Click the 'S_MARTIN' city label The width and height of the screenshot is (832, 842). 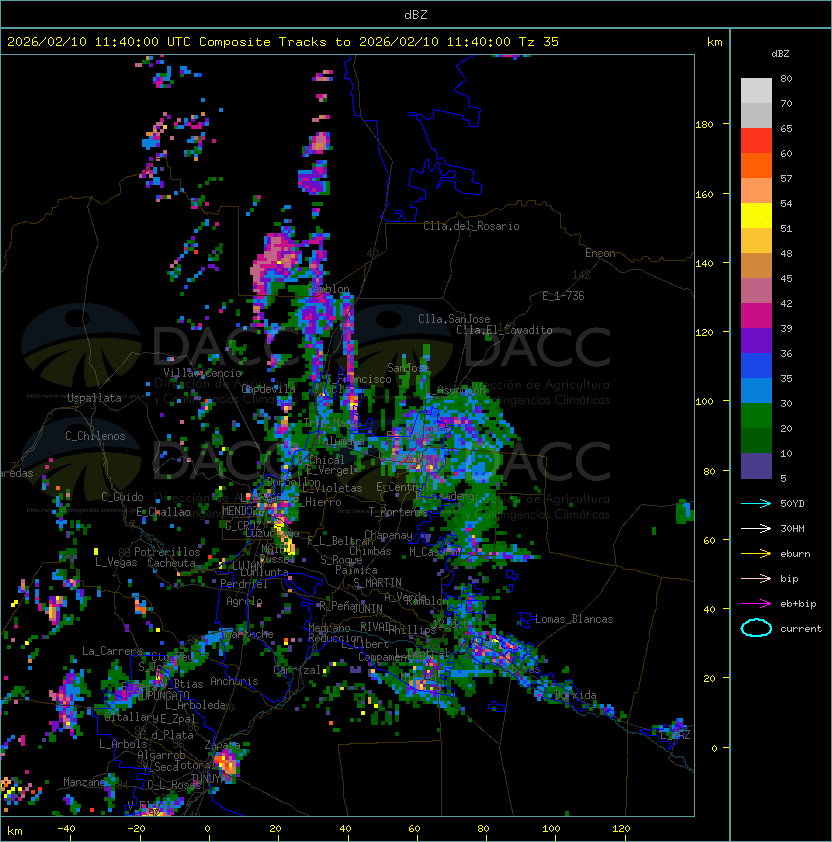[378, 583]
